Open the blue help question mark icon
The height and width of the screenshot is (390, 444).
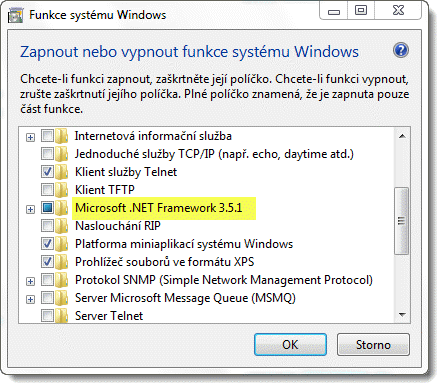[401, 51]
